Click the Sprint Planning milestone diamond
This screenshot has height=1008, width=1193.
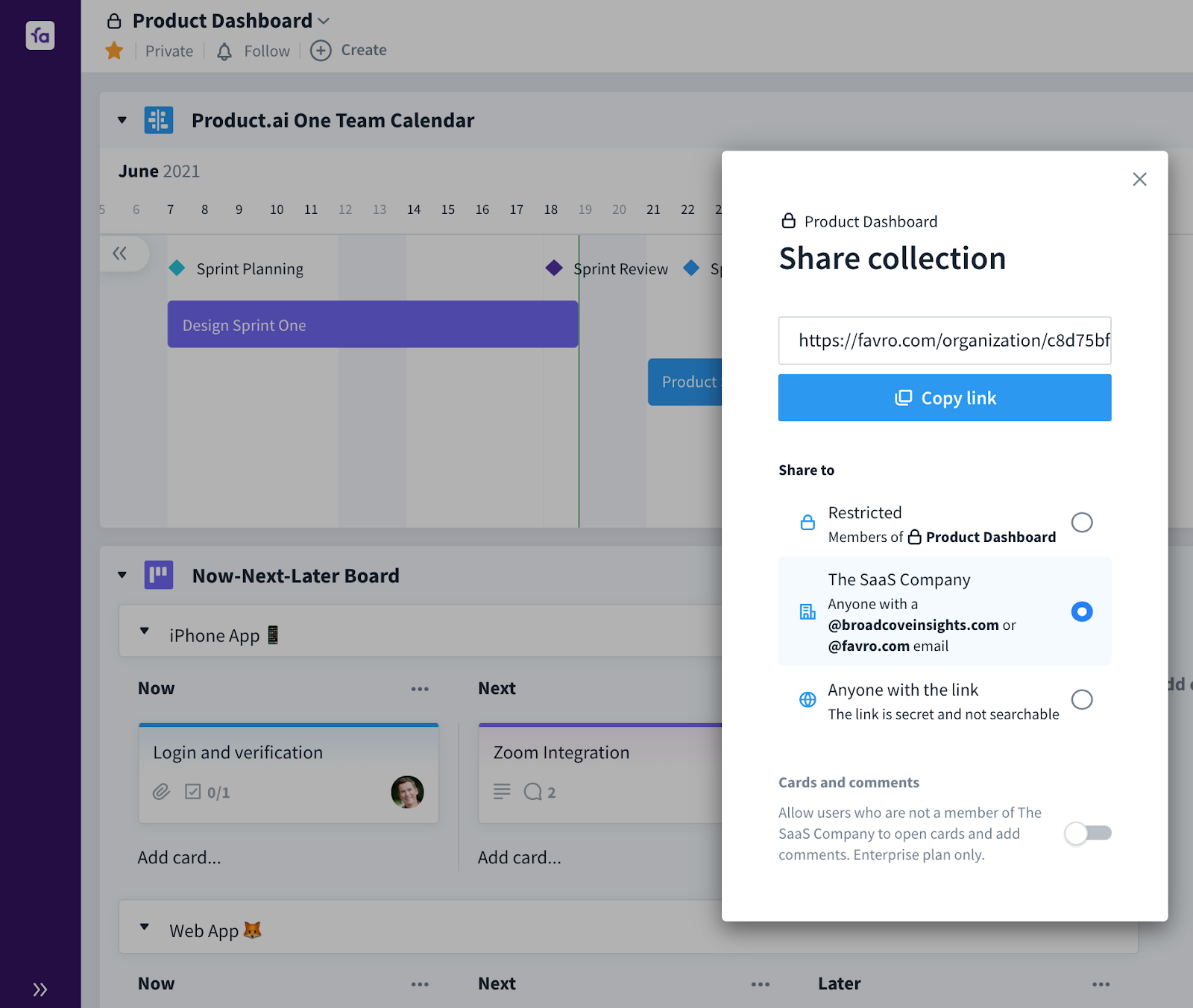pyautogui.click(x=177, y=268)
